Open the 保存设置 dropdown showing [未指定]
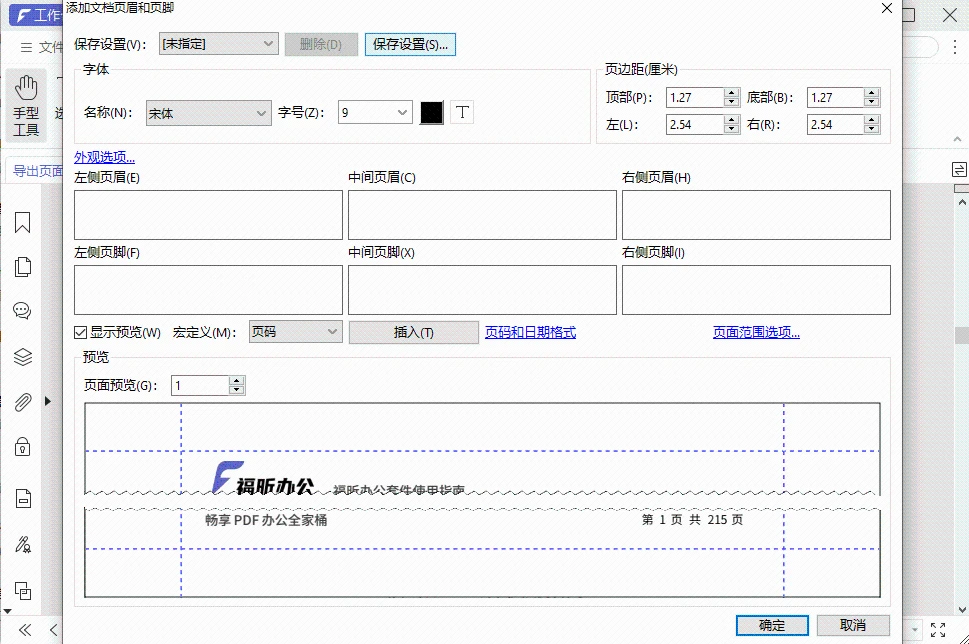Image resolution: width=969 pixels, height=644 pixels. point(219,44)
